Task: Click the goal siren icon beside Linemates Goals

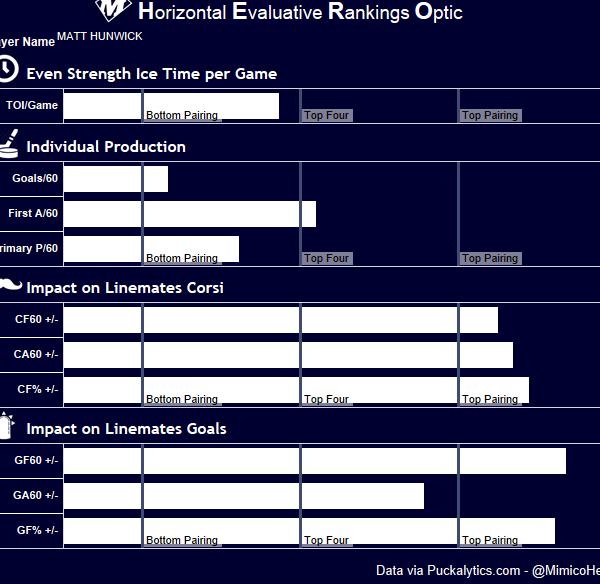Action: [x=8, y=426]
